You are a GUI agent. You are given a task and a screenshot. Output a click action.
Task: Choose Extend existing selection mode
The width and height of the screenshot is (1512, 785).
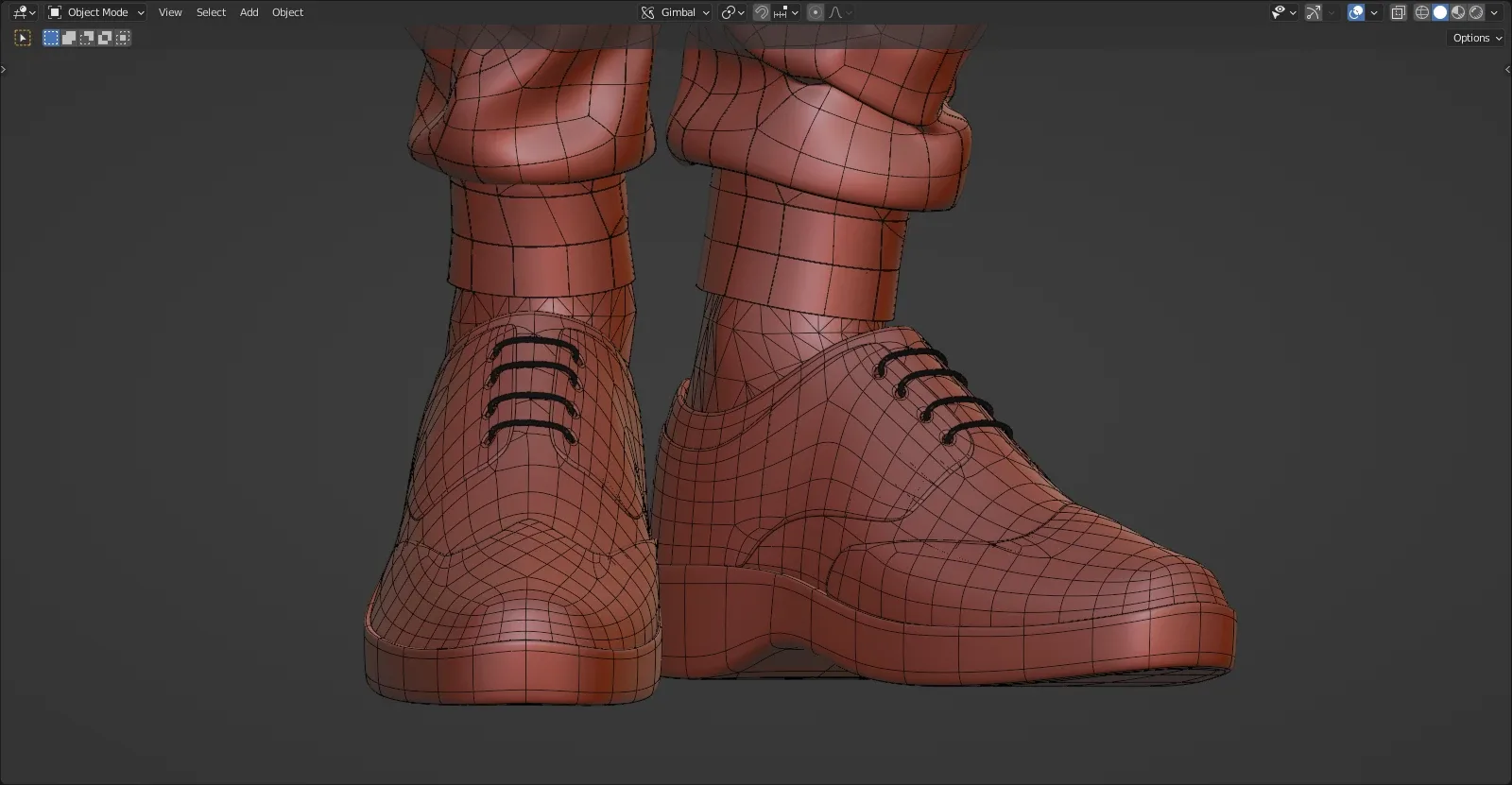pyautogui.click(x=69, y=38)
